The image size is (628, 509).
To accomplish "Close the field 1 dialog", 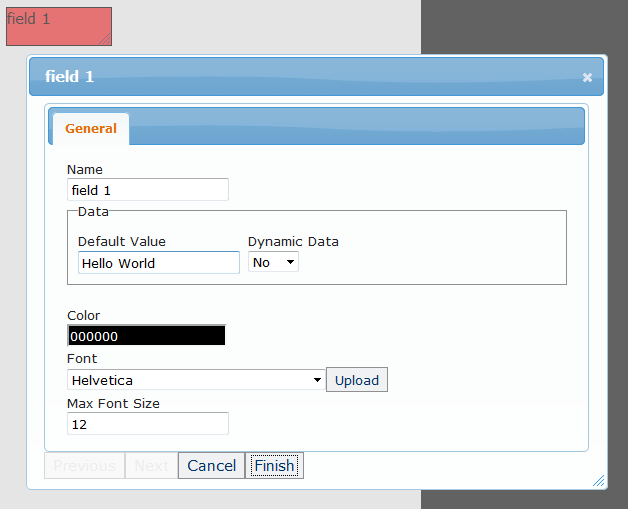I will tap(587, 77).
